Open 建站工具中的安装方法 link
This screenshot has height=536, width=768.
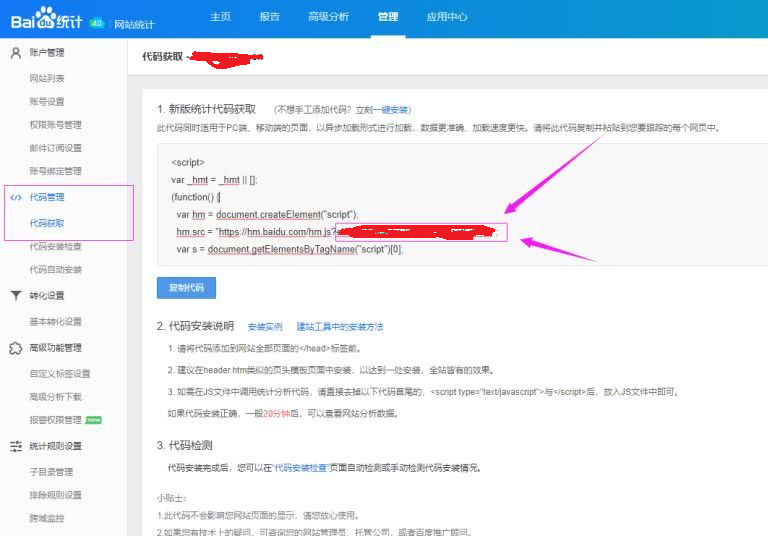click(x=339, y=327)
